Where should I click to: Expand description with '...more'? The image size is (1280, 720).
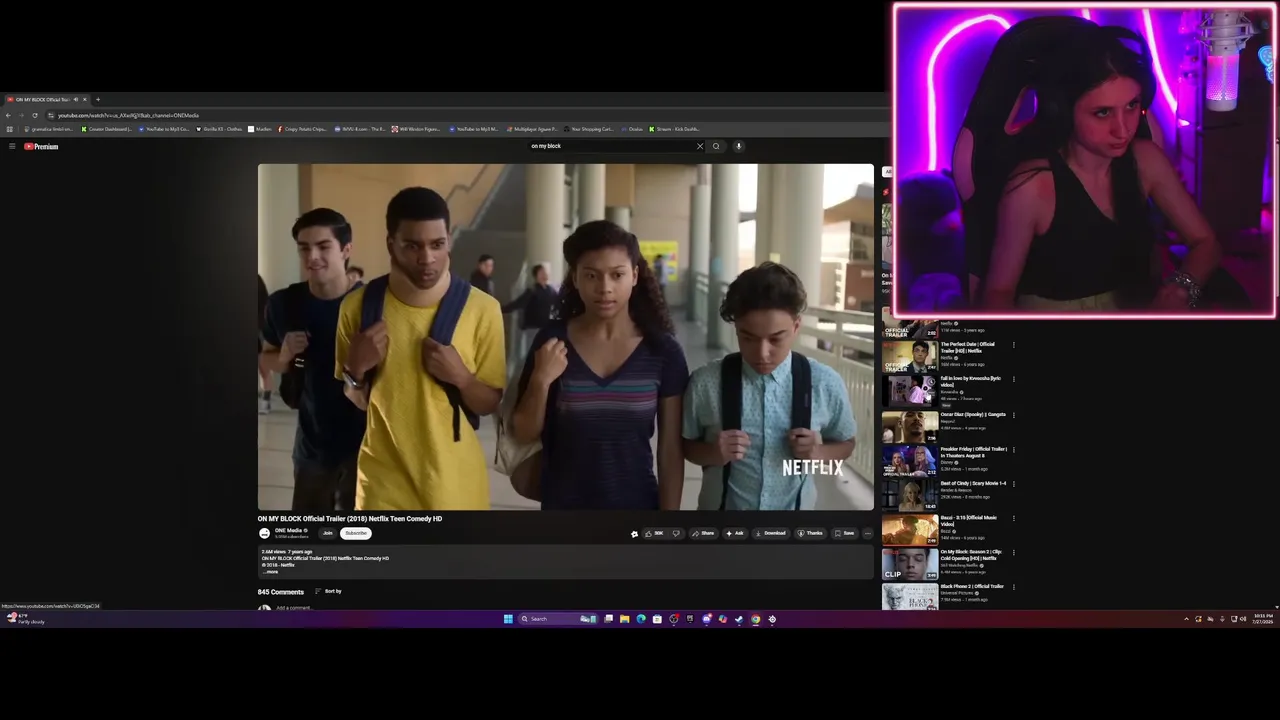coord(270,572)
